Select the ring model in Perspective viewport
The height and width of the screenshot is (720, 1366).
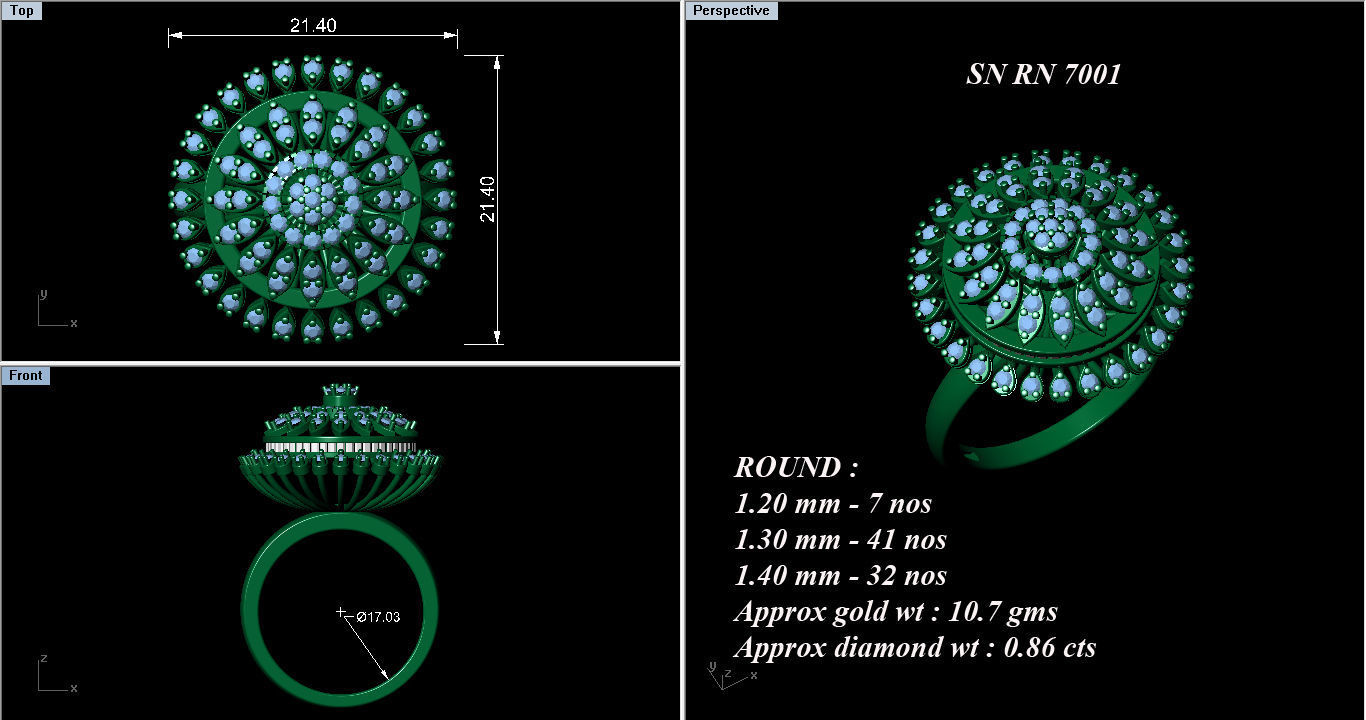pyautogui.click(x=1050, y=308)
